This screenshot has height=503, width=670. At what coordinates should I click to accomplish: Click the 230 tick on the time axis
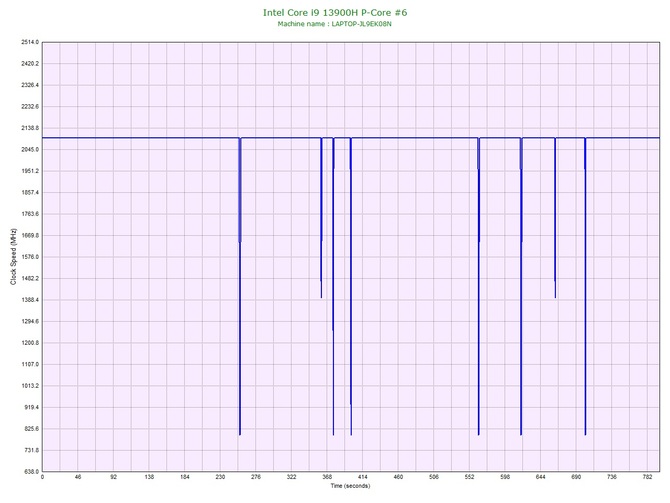tap(220, 477)
